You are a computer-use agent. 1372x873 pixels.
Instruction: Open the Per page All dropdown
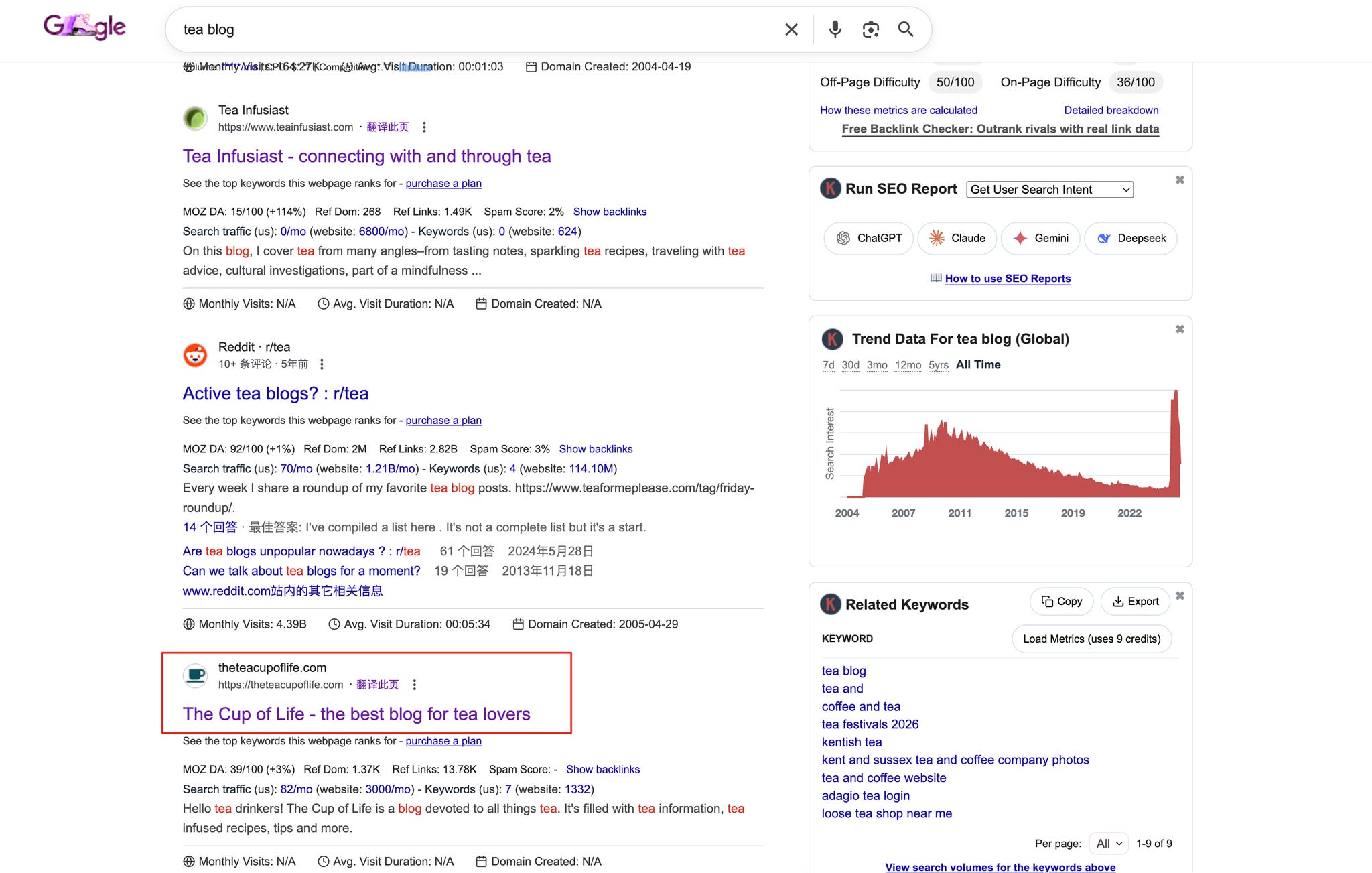1109,844
